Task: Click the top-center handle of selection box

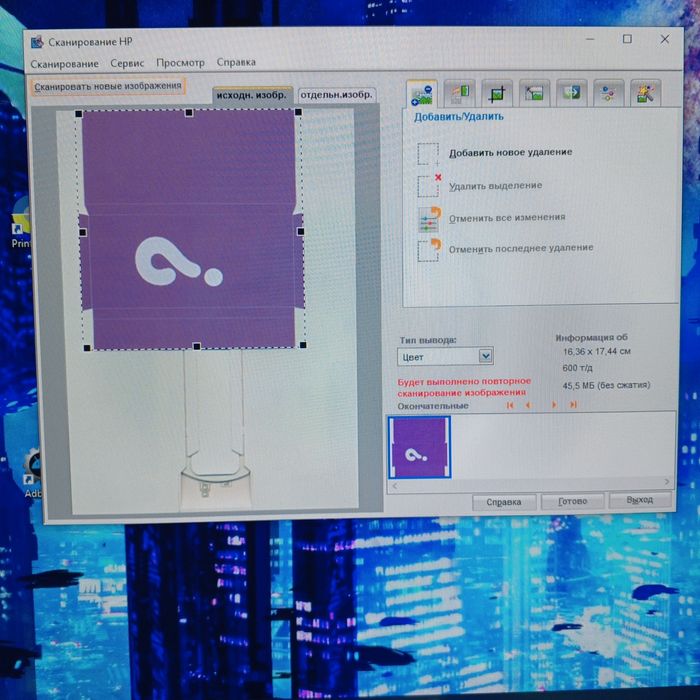Action: click(x=189, y=112)
